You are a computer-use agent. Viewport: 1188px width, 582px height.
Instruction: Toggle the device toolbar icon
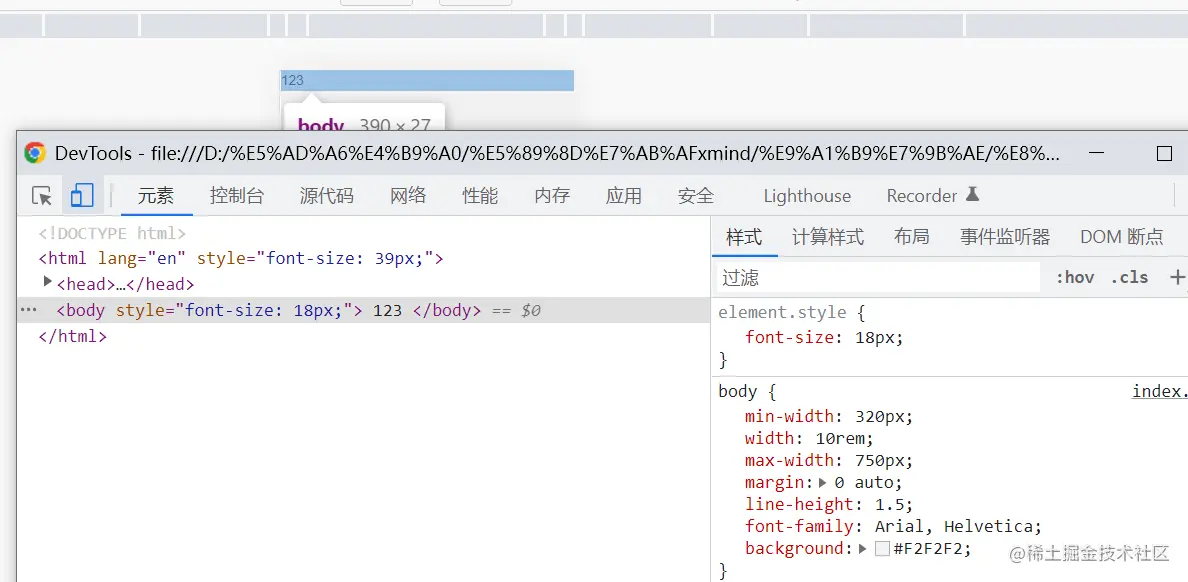click(x=82, y=196)
